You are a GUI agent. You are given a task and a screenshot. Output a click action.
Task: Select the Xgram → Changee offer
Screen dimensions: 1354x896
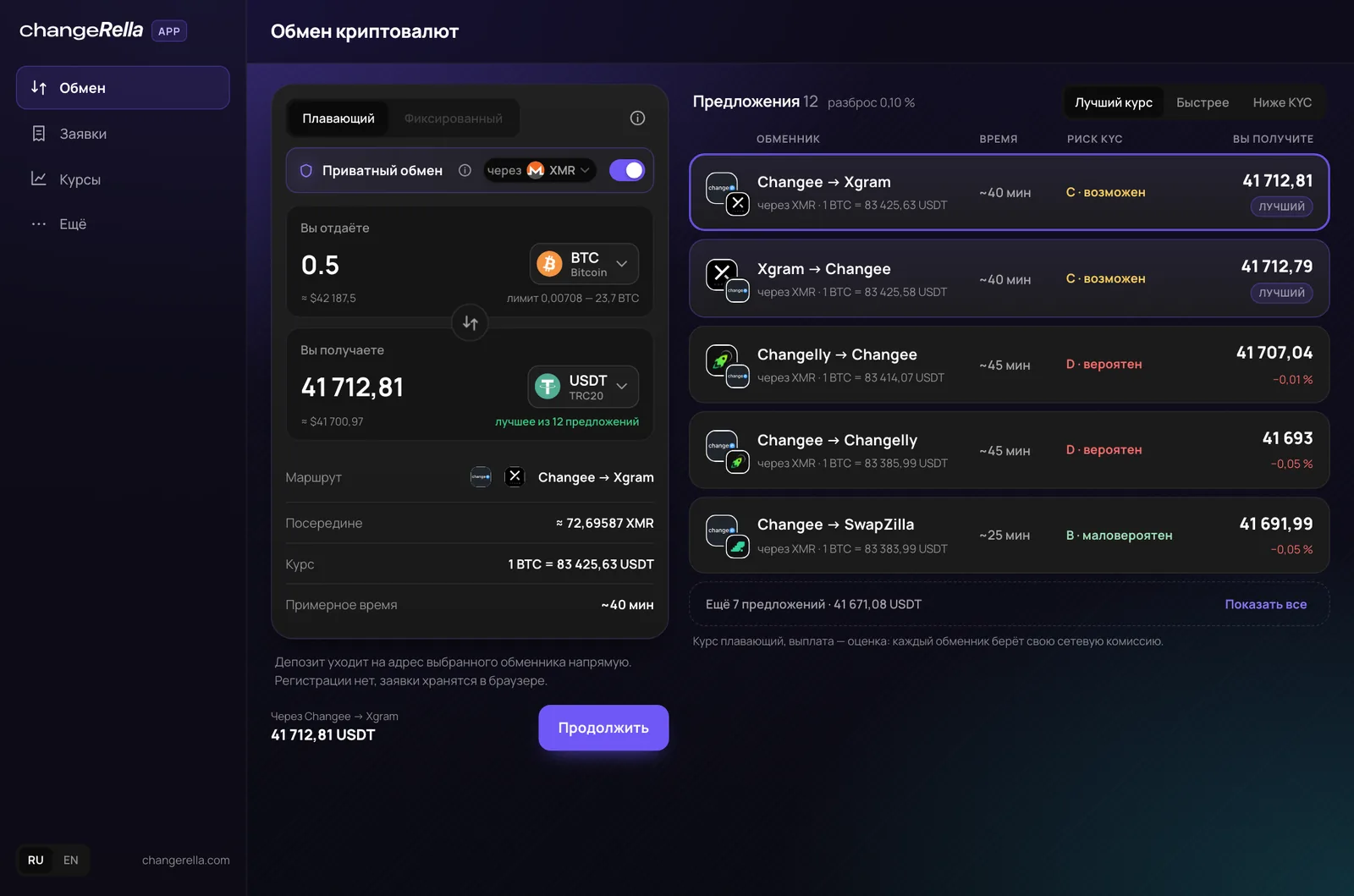click(1010, 278)
